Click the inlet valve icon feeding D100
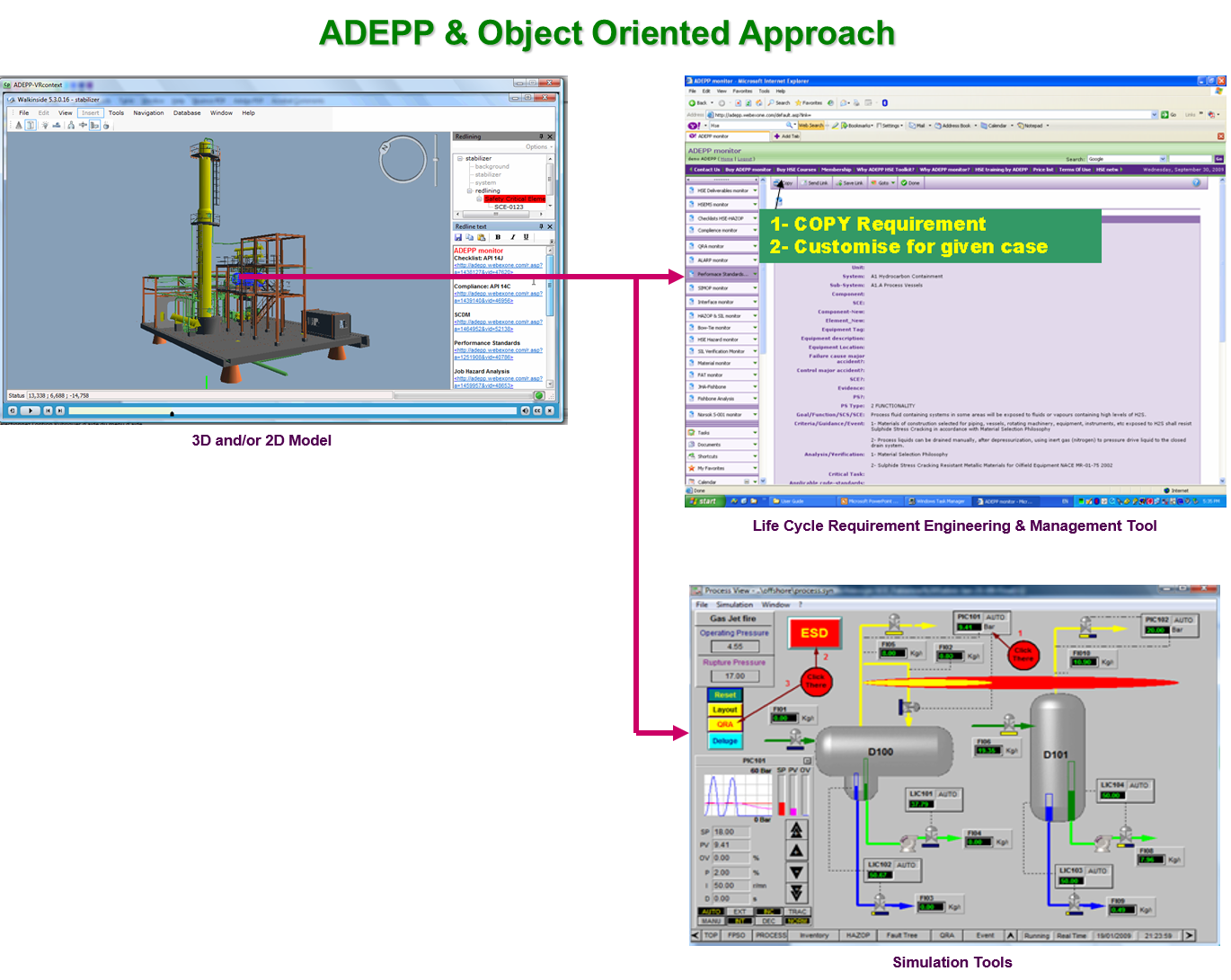 tap(796, 738)
